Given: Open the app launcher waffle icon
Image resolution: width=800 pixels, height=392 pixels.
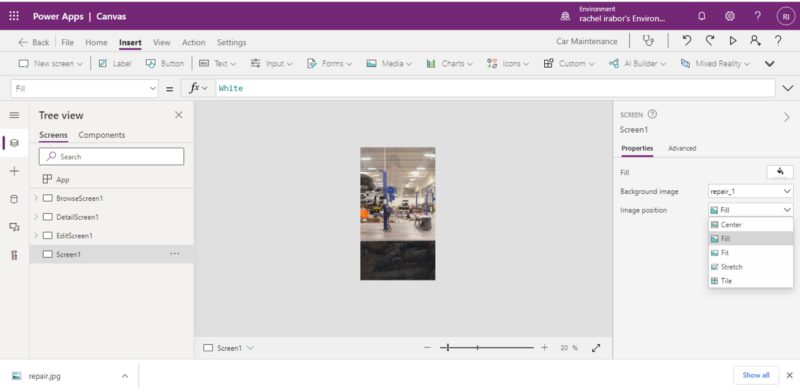Looking at the screenshot, I should tap(14, 16).
